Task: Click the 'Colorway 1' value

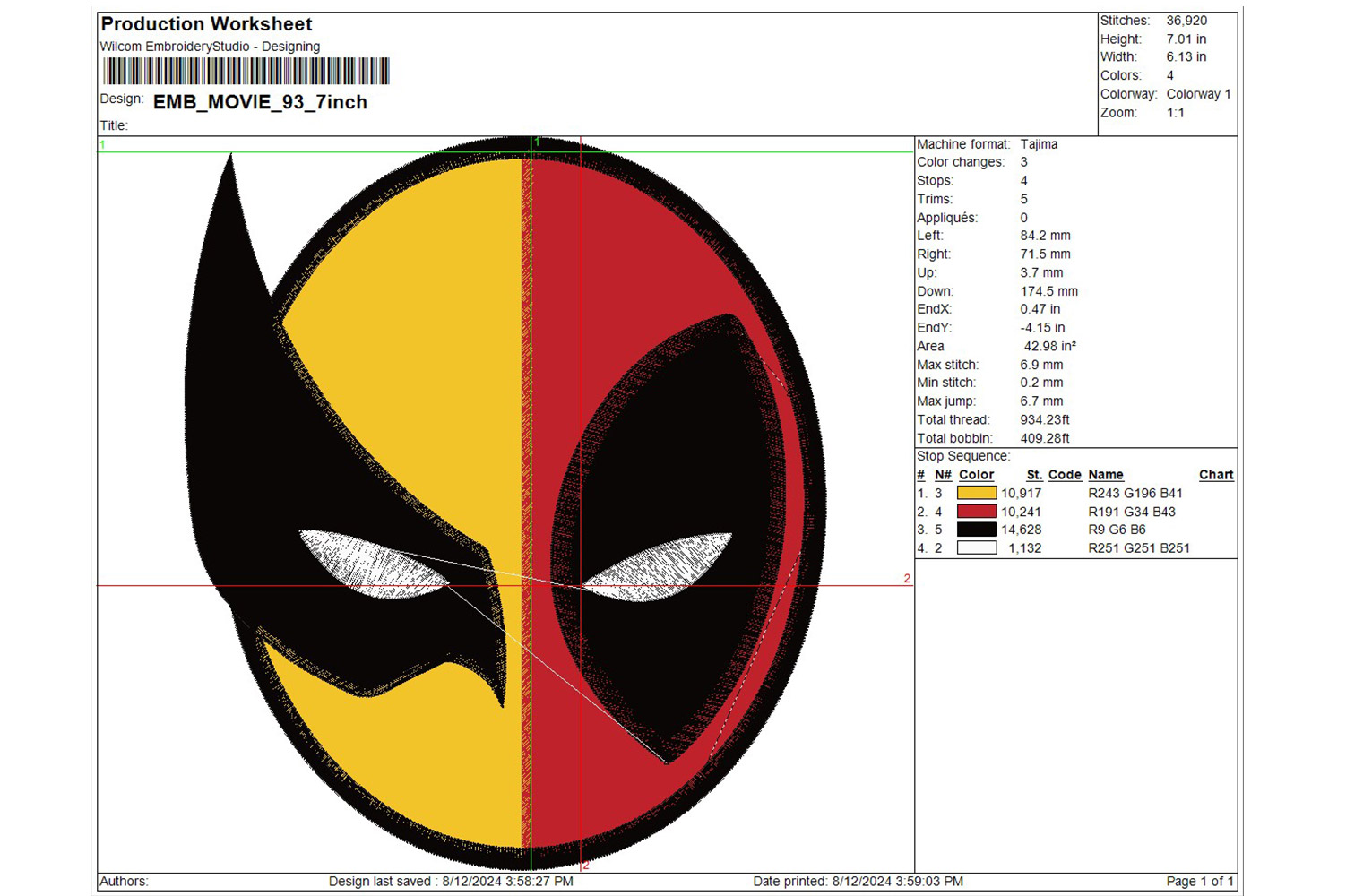Action: [1199, 94]
